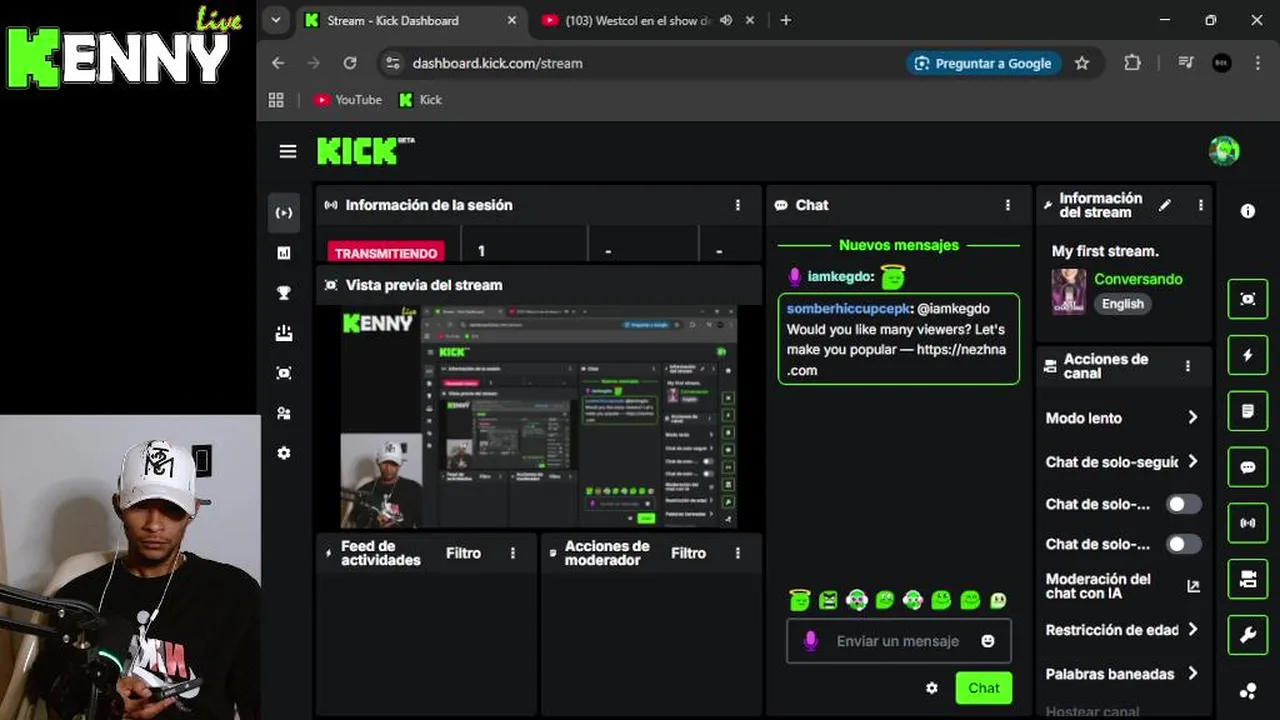This screenshot has width=1280, height=720.
Task: Open chat settings gear beside Chat button
Action: (932, 688)
